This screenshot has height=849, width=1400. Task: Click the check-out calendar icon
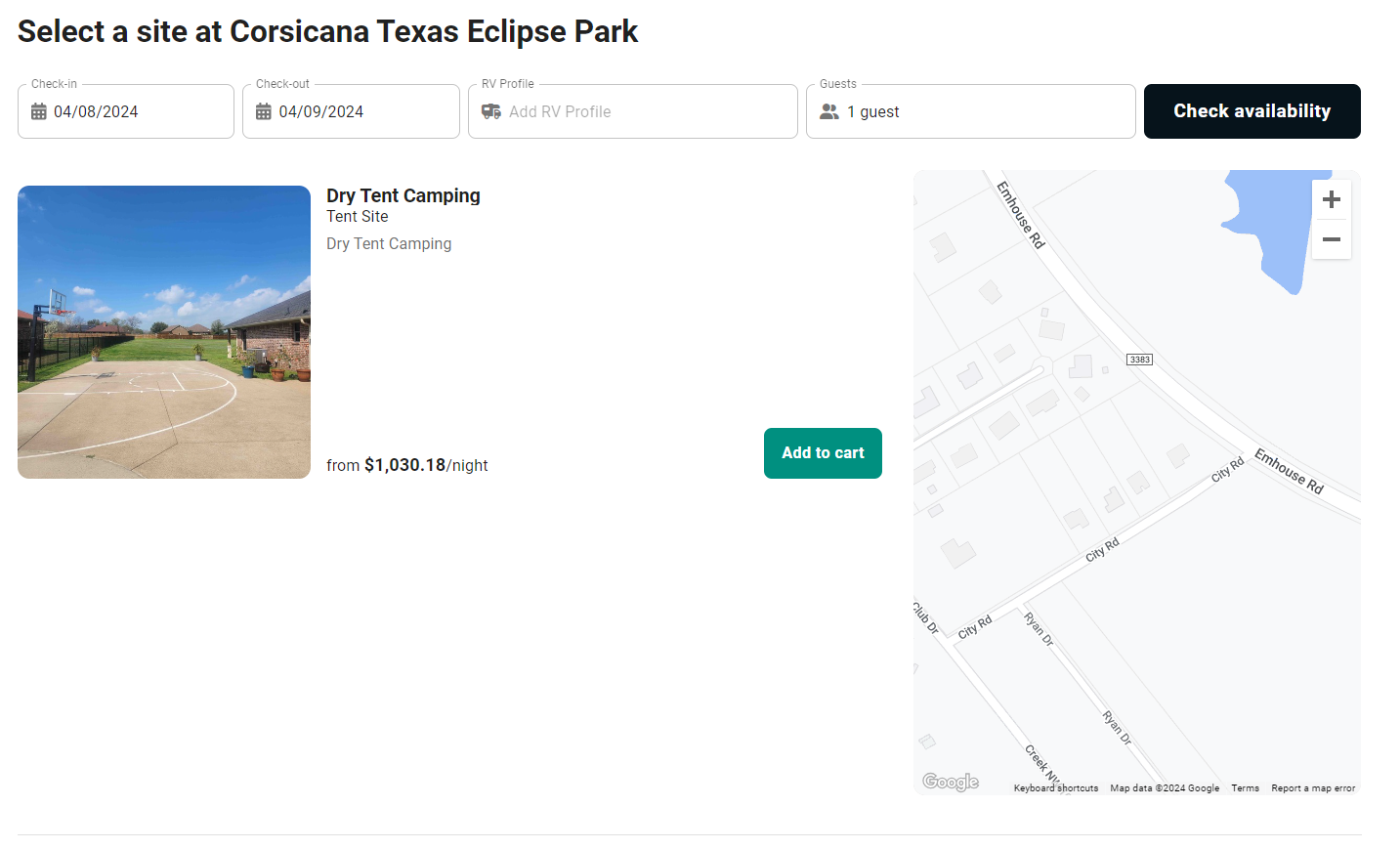click(264, 112)
